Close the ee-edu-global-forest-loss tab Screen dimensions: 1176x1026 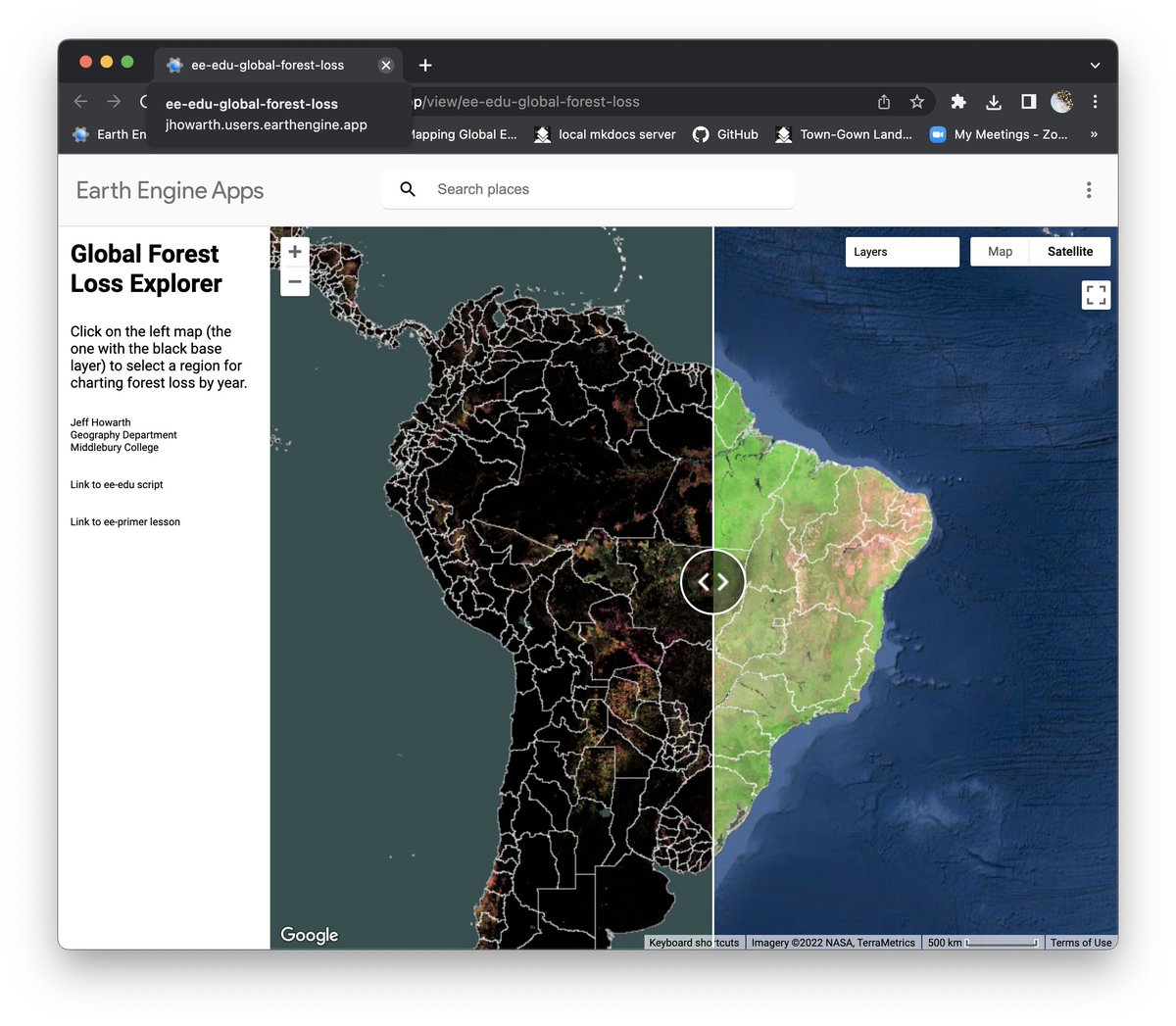coord(386,65)
